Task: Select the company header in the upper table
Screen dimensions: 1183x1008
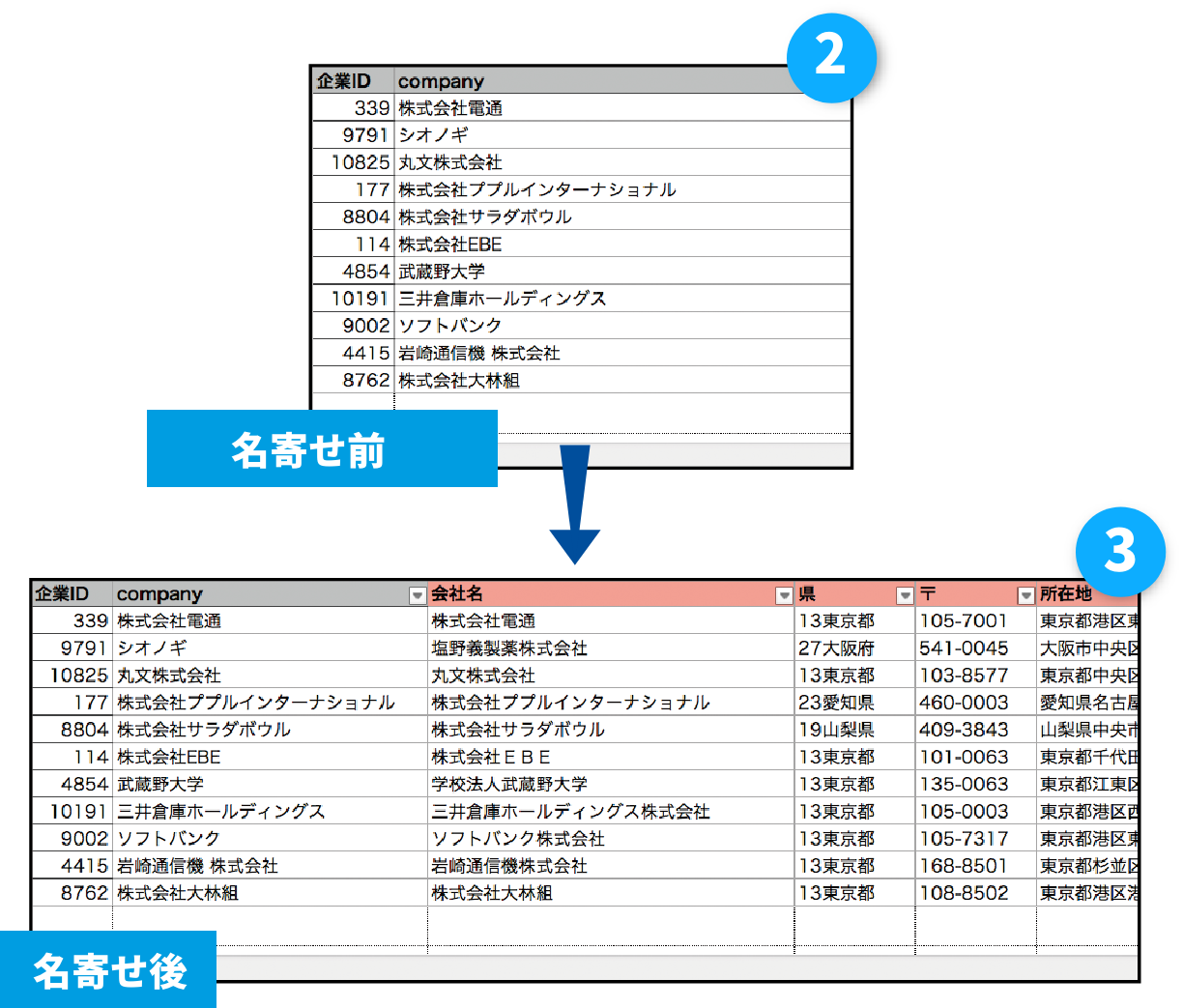Action: click(x=622, y=81)
